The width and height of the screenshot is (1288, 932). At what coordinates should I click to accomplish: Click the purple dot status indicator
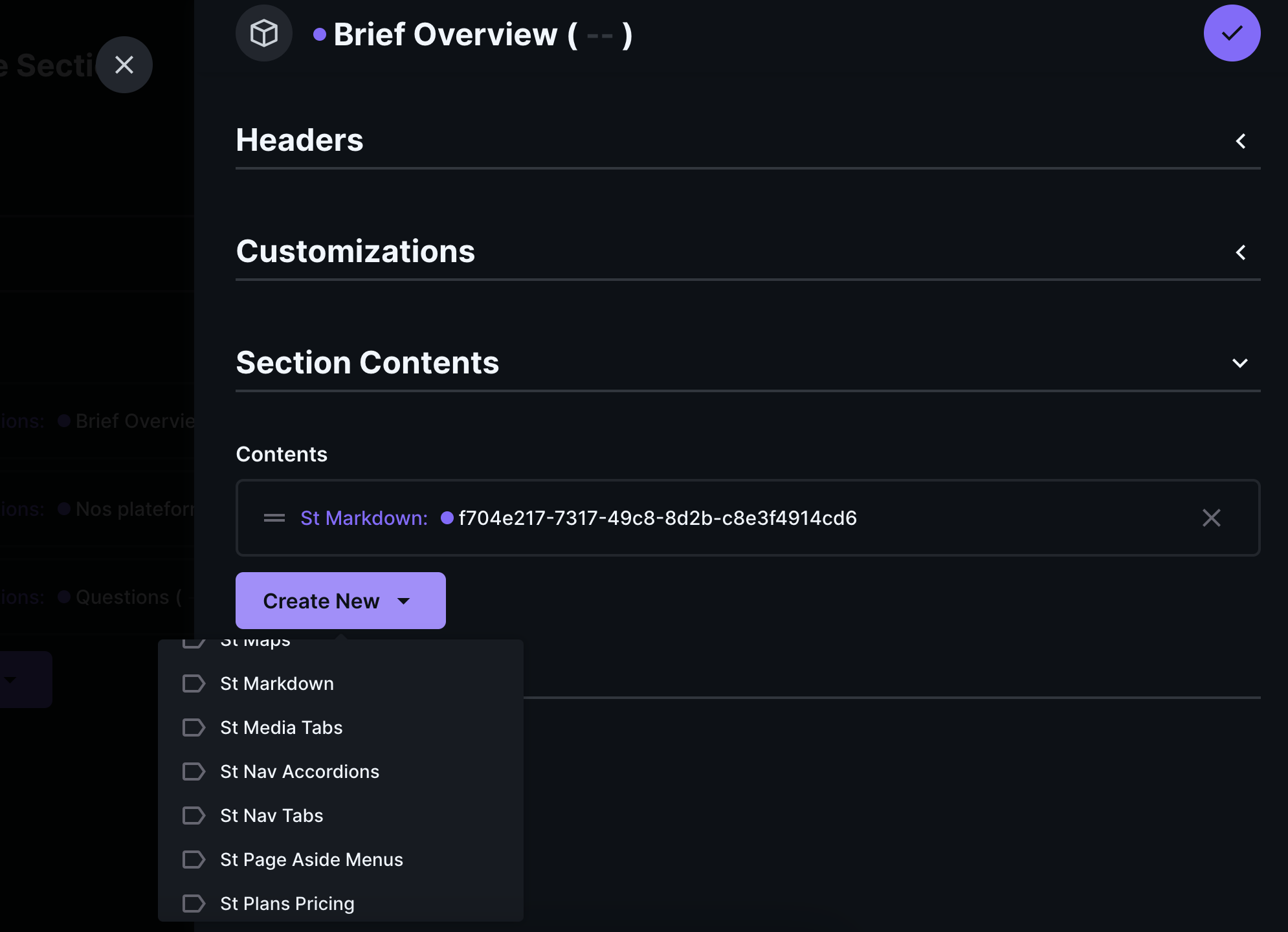pyautogui.click(x=318, y=33)
